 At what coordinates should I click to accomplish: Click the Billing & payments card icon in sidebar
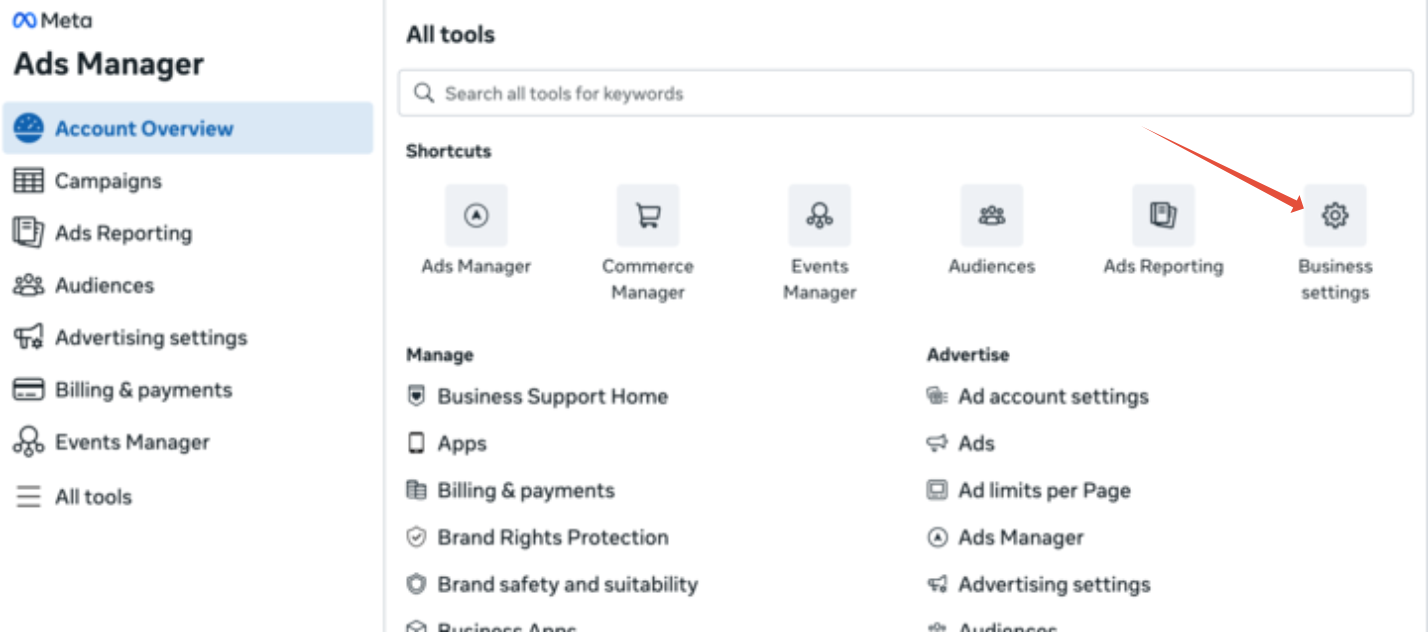tap(28, 390)
